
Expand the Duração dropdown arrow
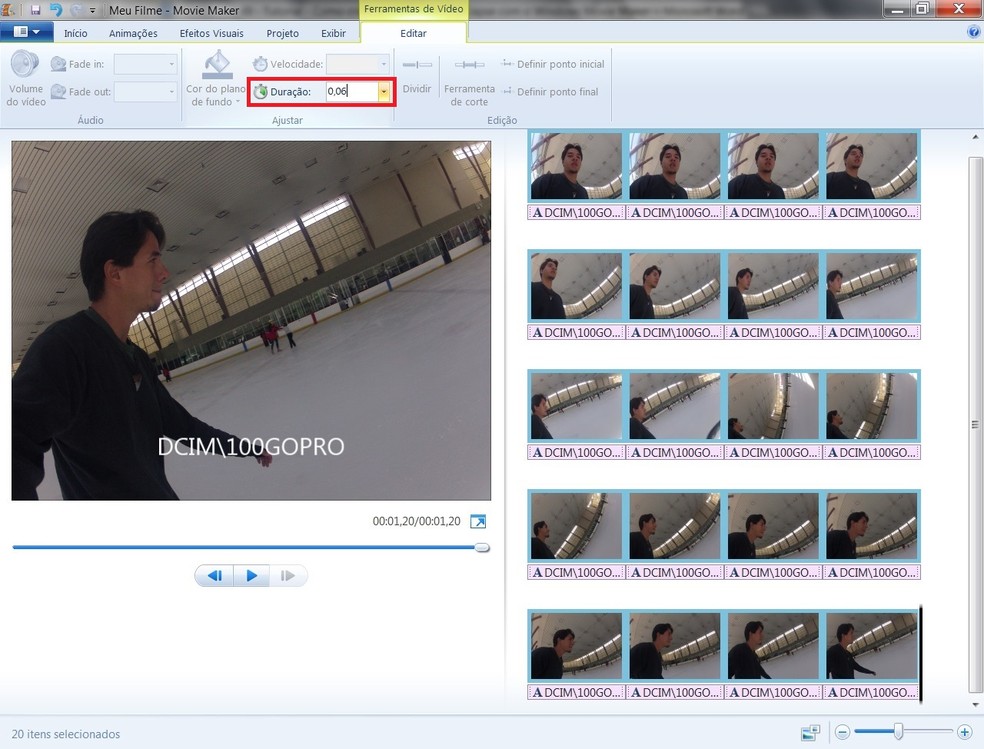pyautogui.click(x=383, y=92)
